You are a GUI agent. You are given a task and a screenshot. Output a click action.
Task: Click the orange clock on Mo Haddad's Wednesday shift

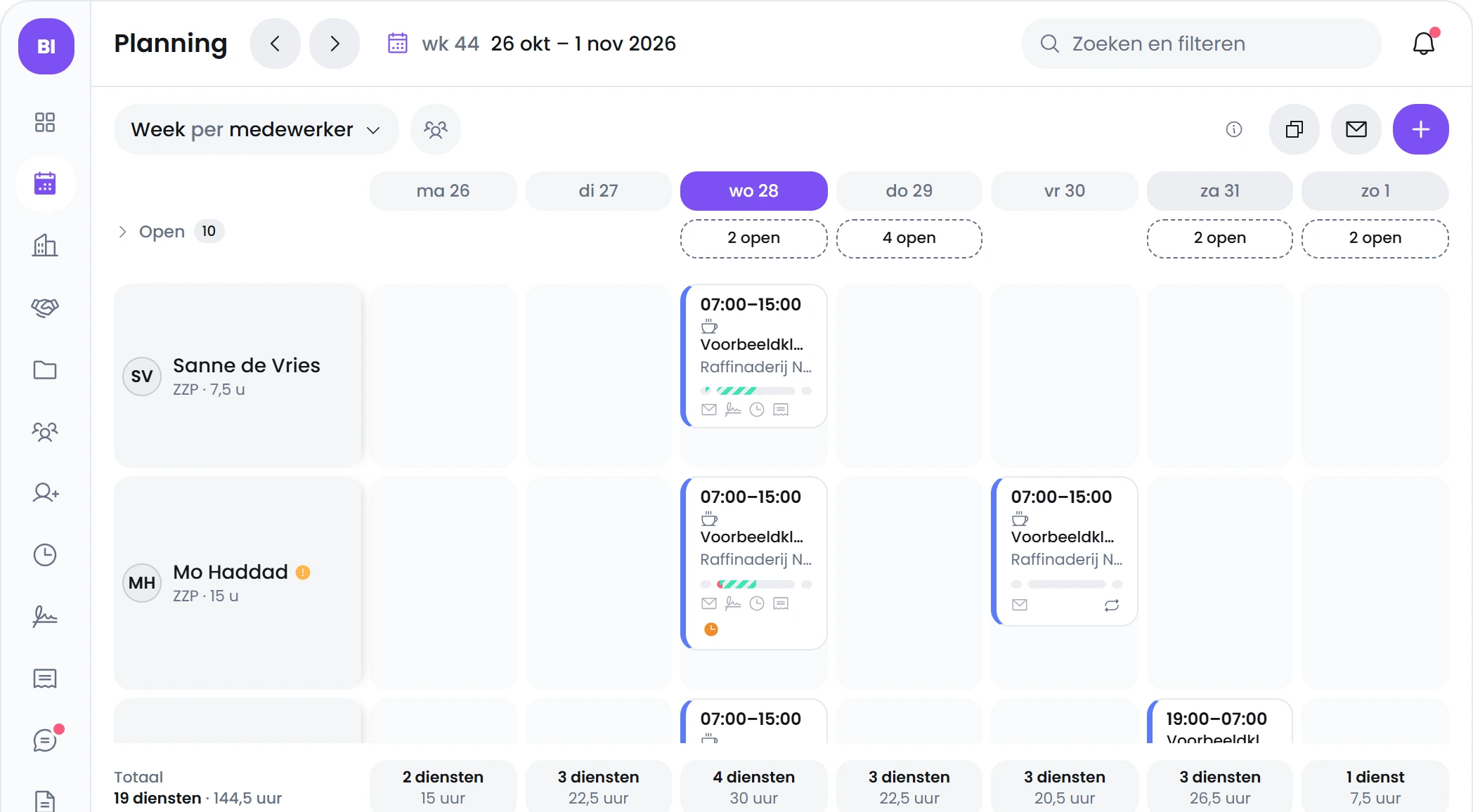point(711,629)
